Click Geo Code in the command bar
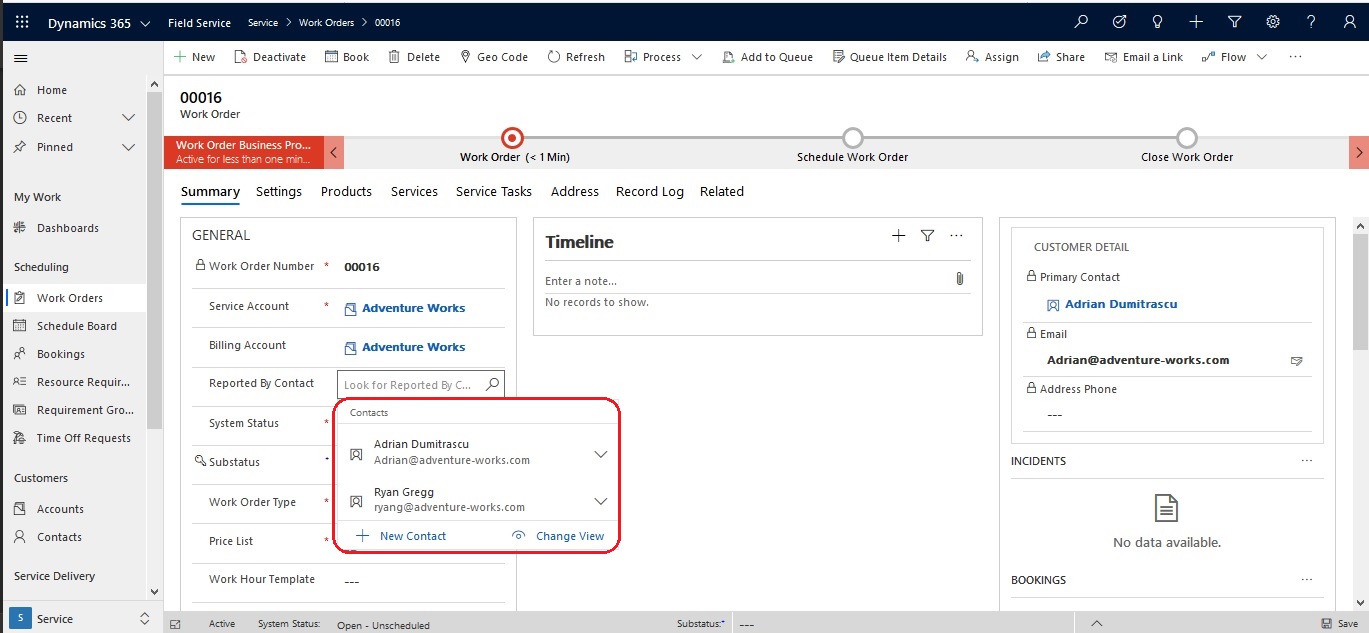This screenshot has width=1369, height=633. pos(494,57)
